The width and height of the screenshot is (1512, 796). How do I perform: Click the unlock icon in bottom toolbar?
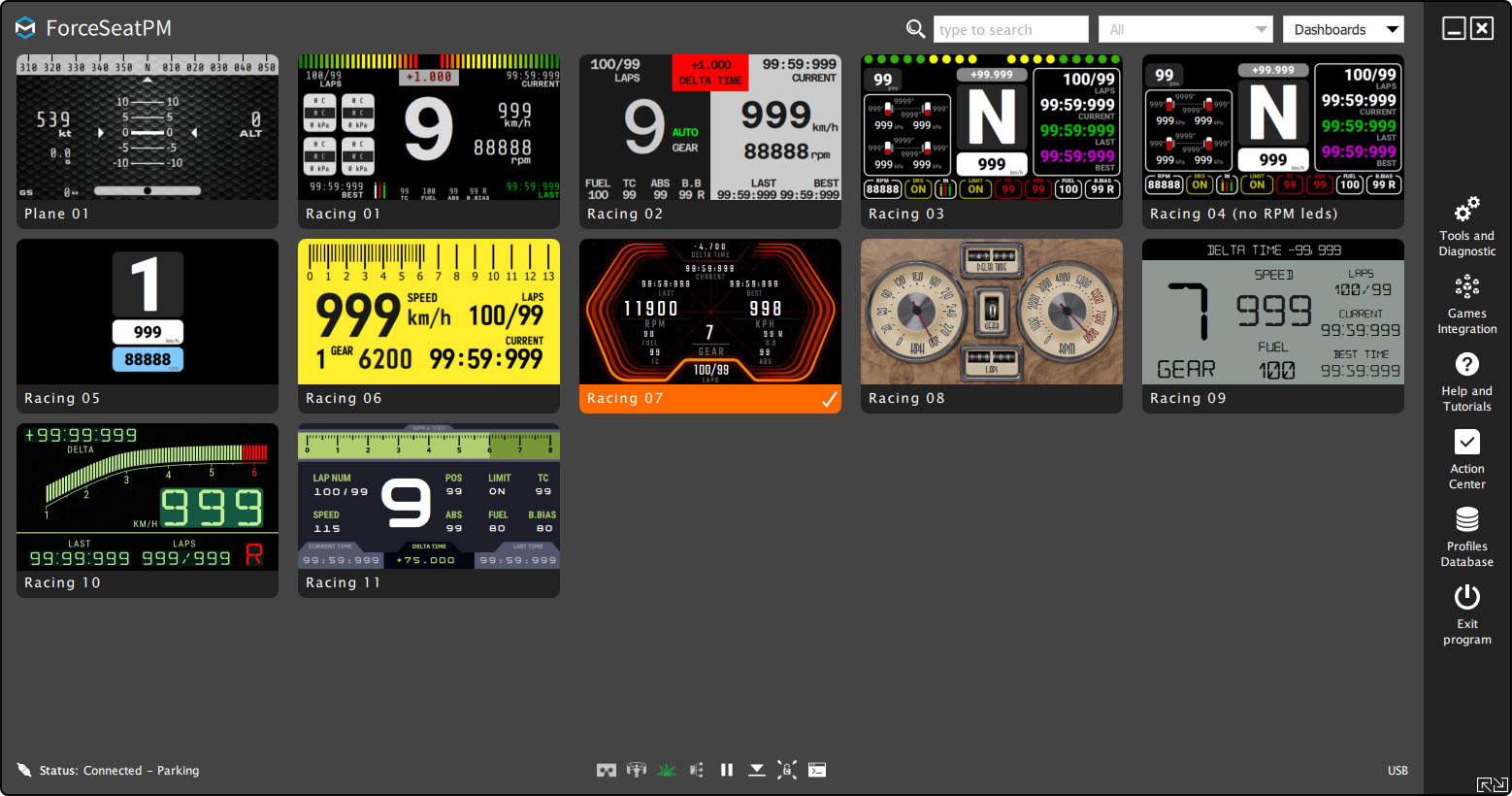787,770
